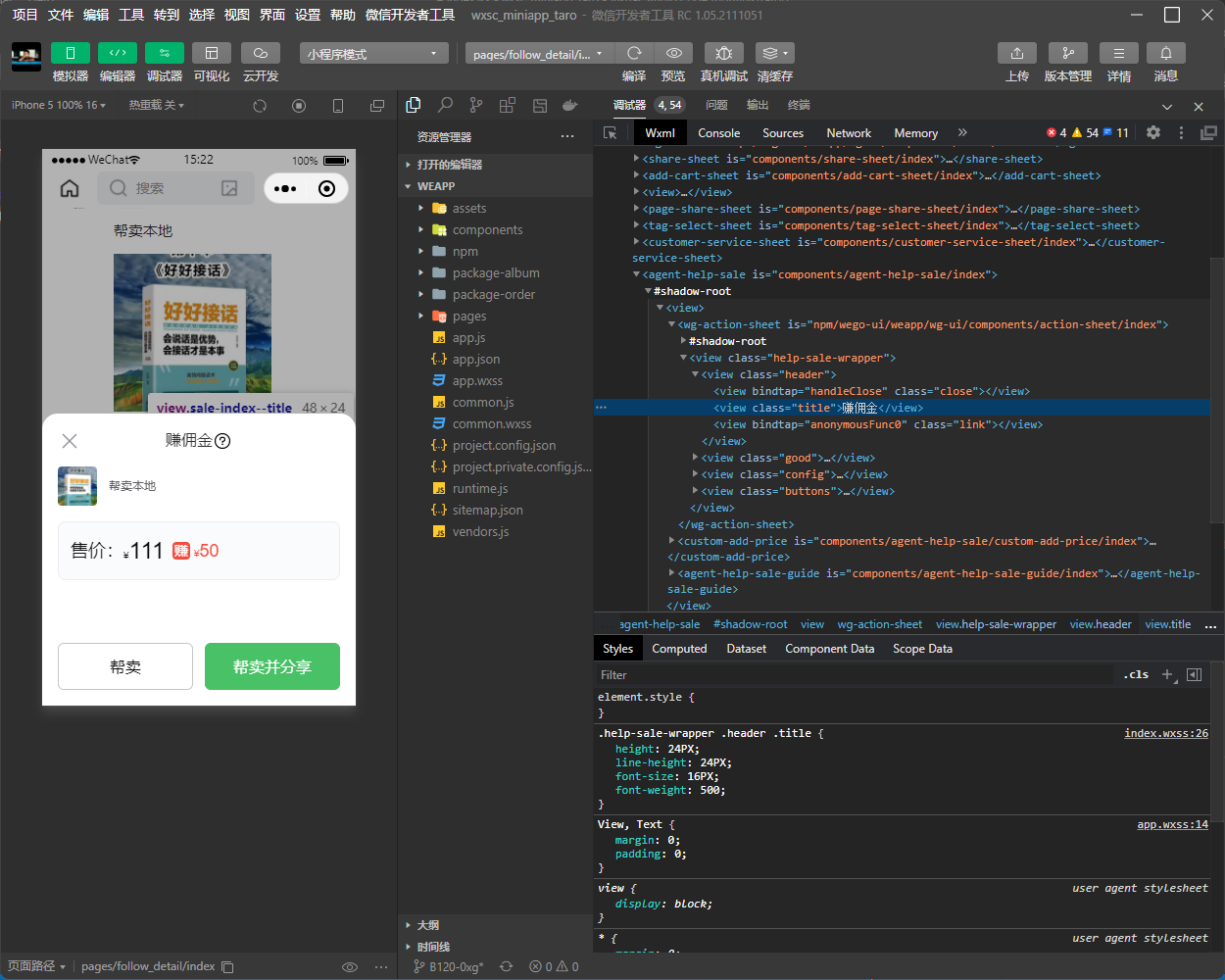Open the iPhone 5 device dropdown

(x=59, y=105)
